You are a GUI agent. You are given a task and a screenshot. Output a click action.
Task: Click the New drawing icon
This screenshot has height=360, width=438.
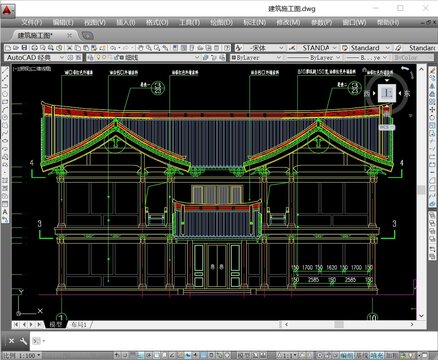coord(8,48)
